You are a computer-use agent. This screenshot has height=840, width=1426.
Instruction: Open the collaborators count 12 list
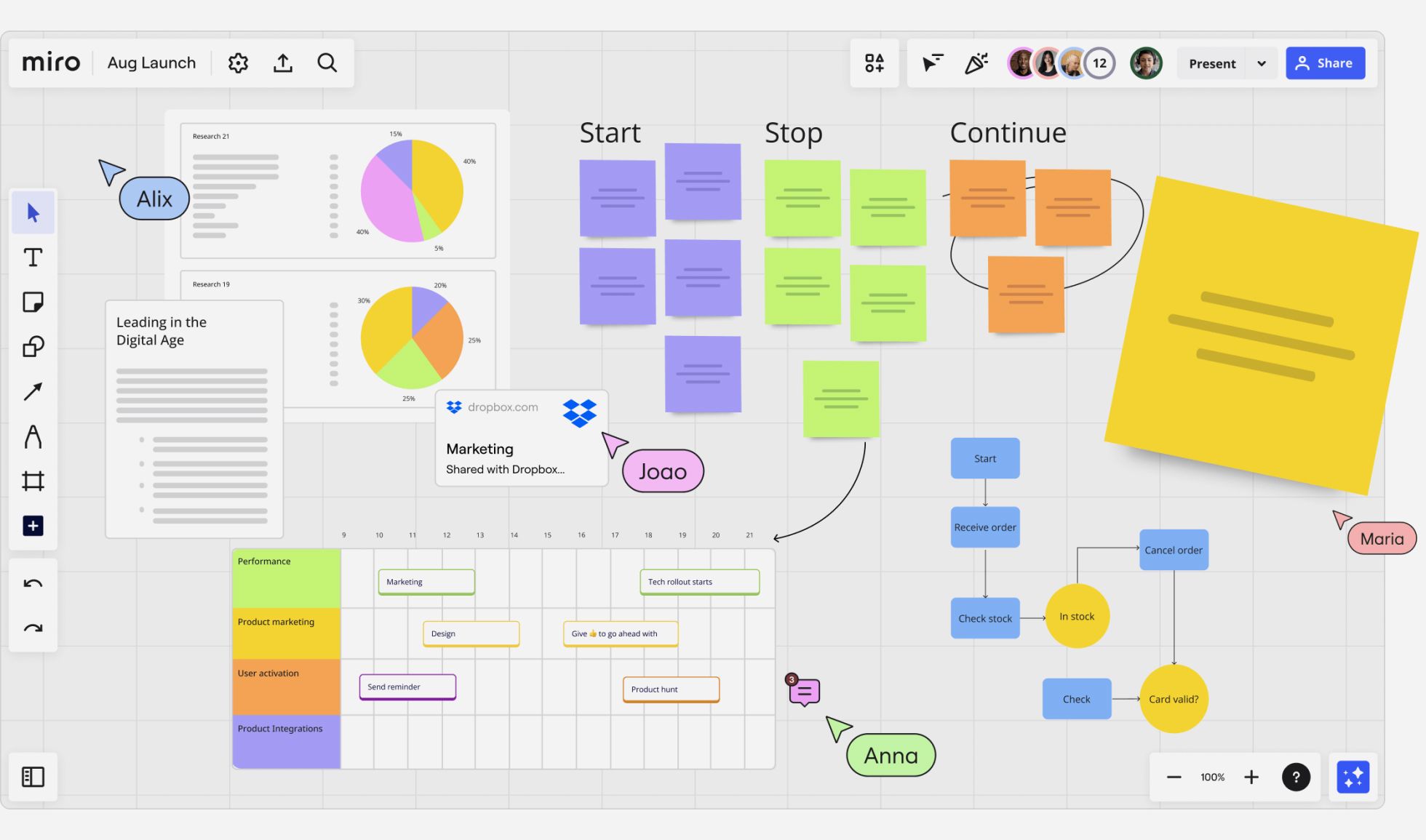point(1099,63)
